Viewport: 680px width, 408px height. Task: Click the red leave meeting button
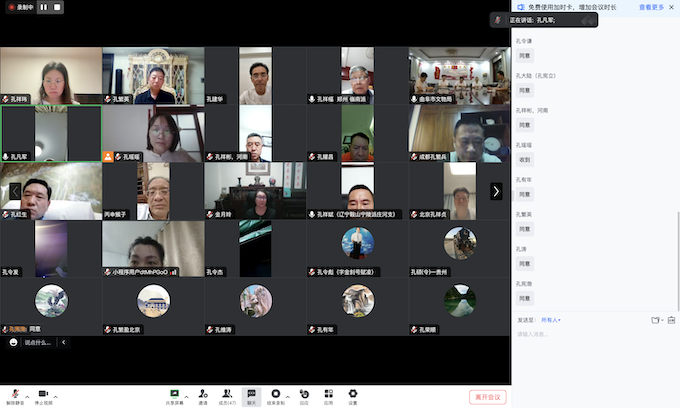coord(489,396)
